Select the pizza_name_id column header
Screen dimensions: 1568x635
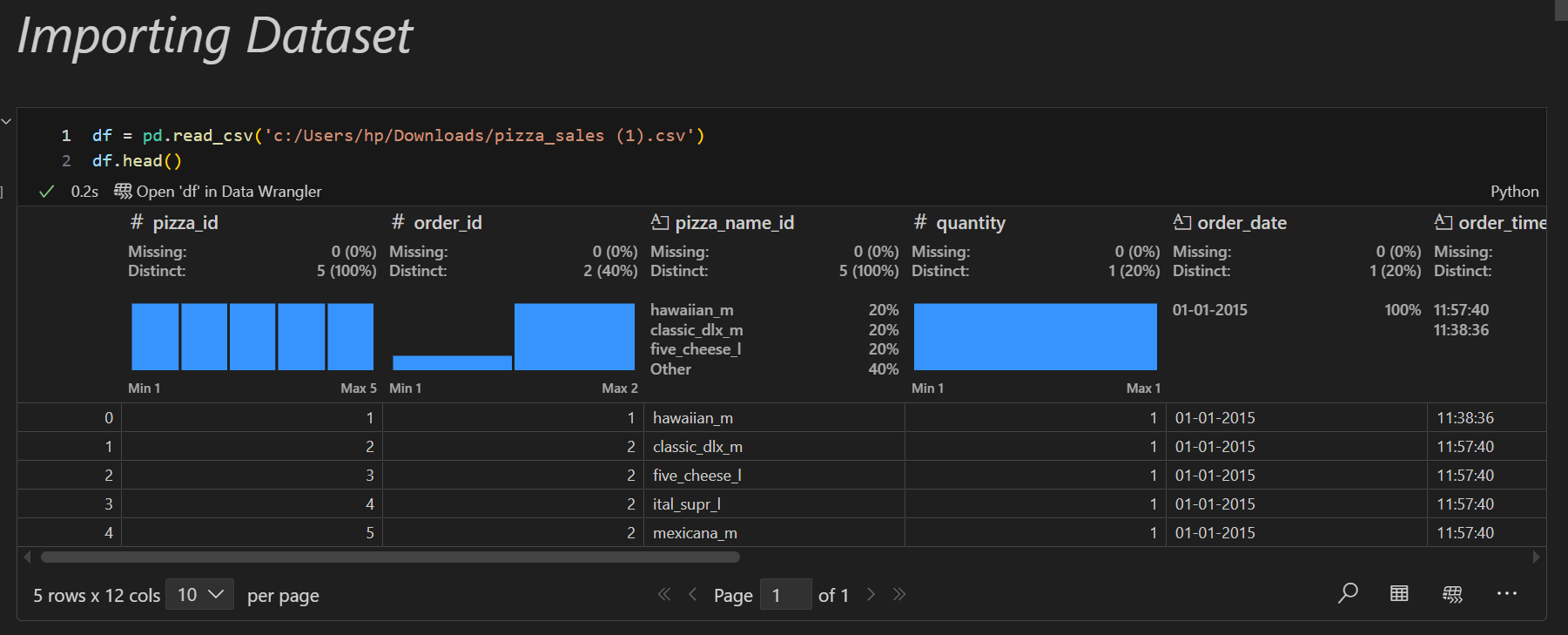[x=735, y=223]
